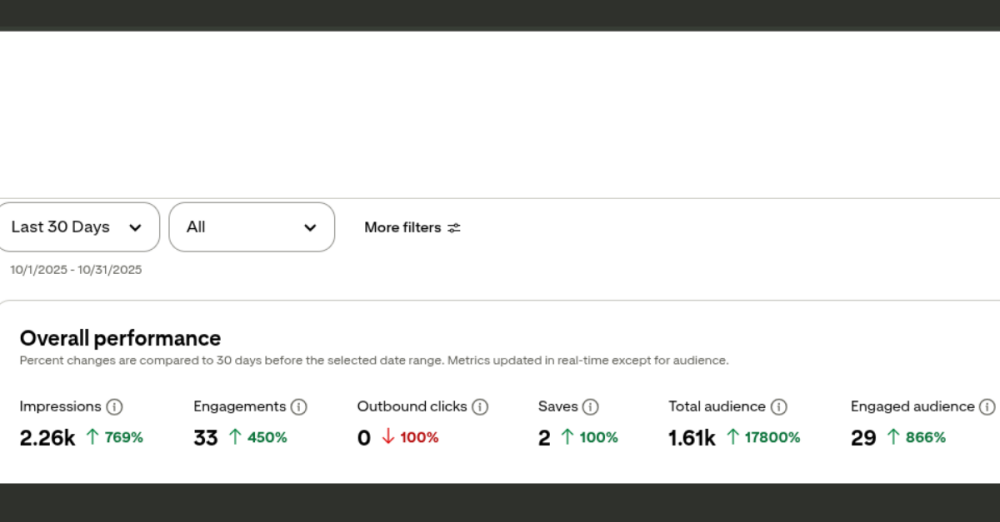
Task: Click the Engaged audience value 29
Action: [x=863, y=437]
